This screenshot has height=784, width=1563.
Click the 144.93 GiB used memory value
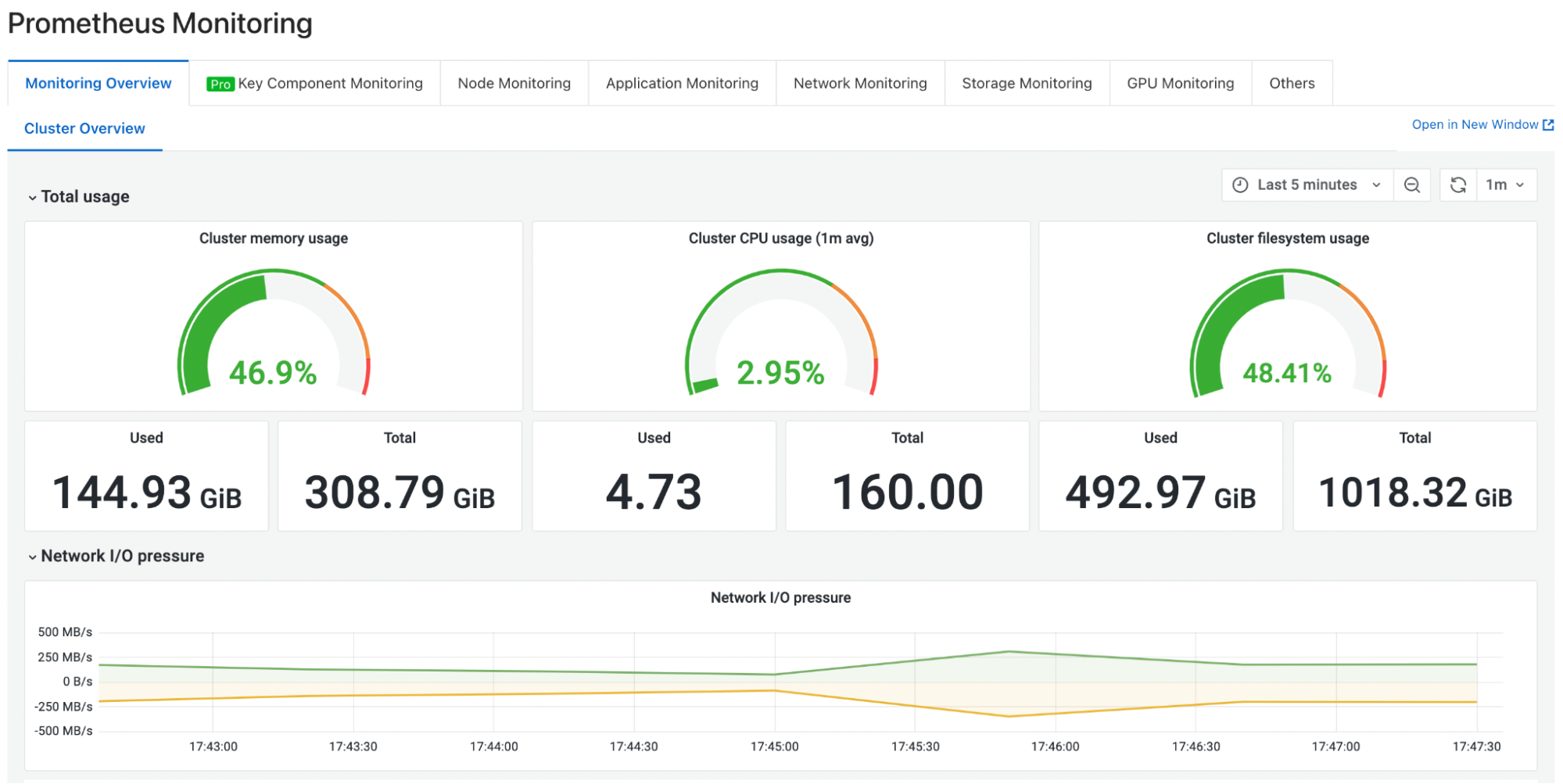[146, 493]
